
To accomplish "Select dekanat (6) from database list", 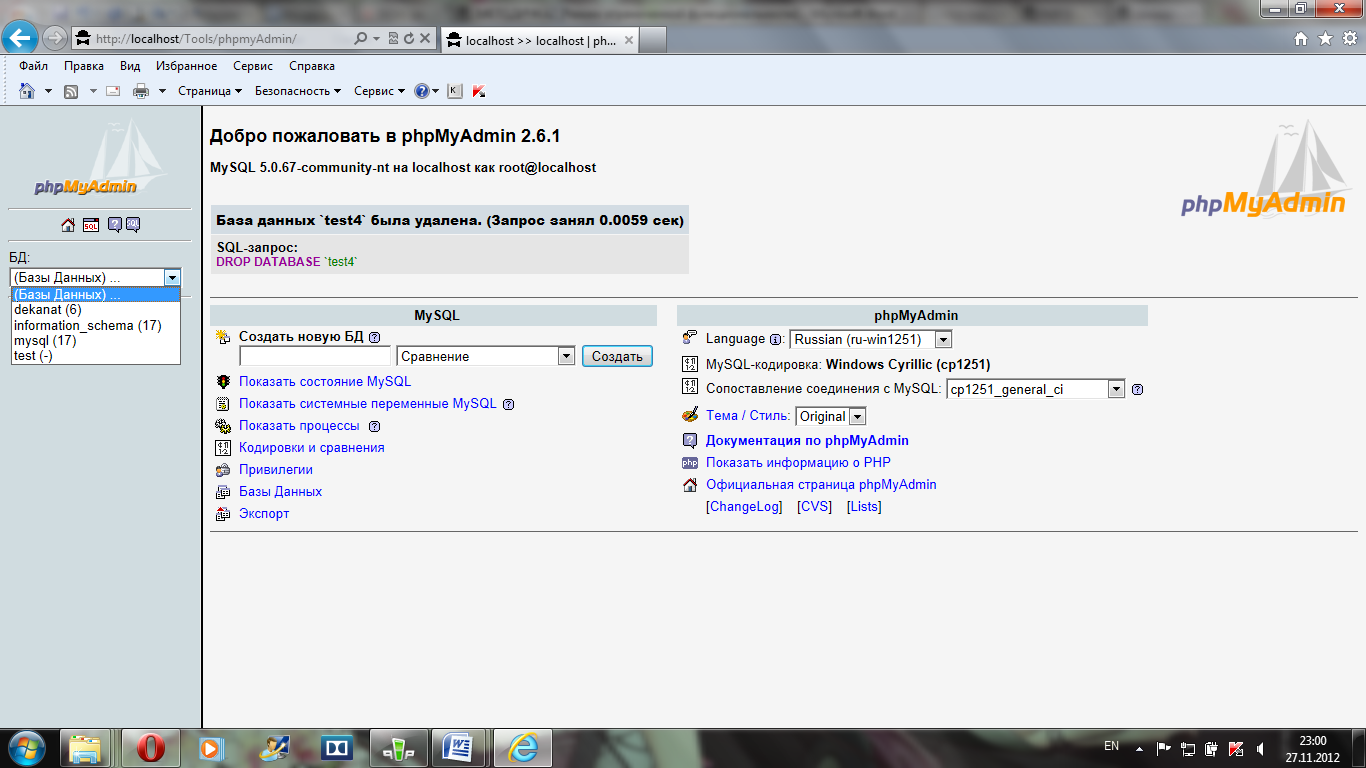I will tap(96, 310).
